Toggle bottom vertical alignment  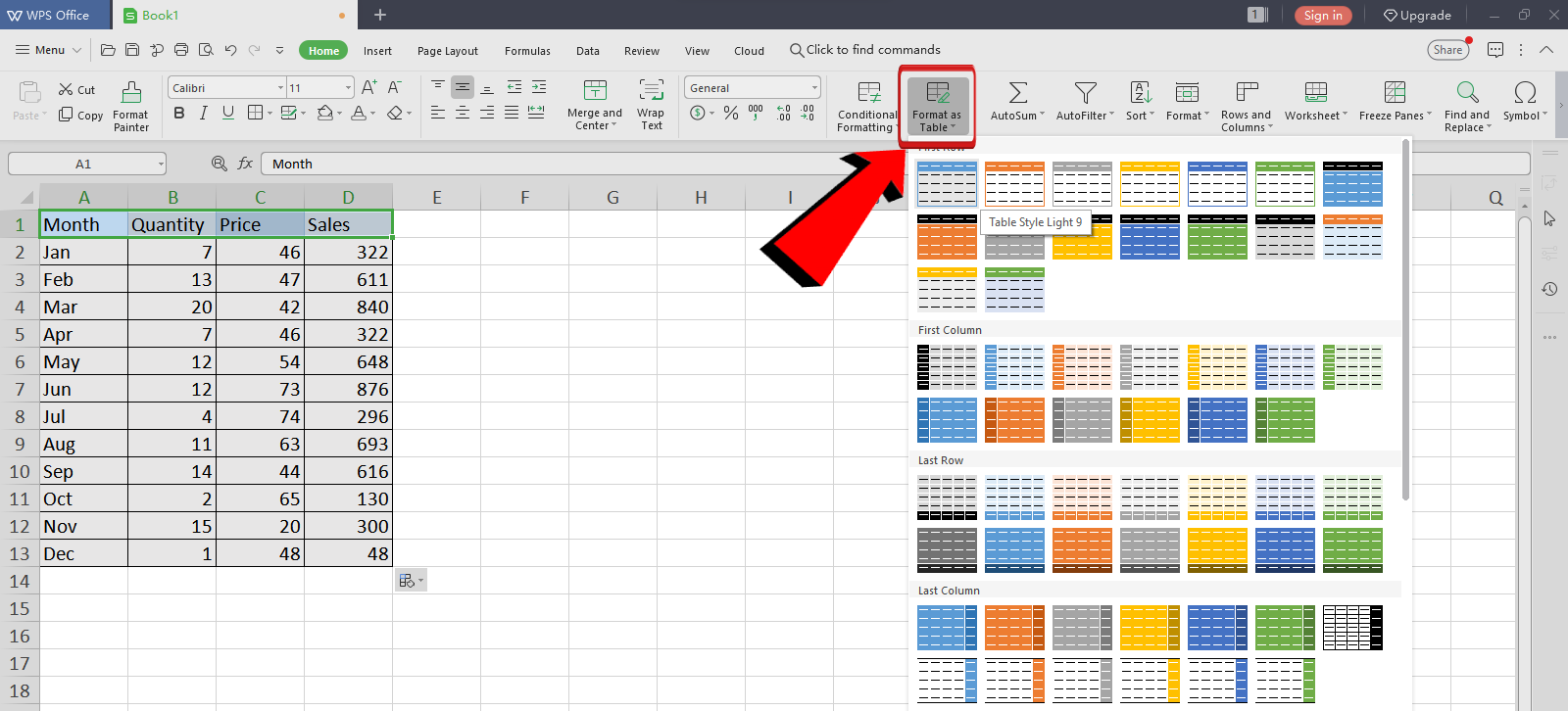click(x=487, y=87)
